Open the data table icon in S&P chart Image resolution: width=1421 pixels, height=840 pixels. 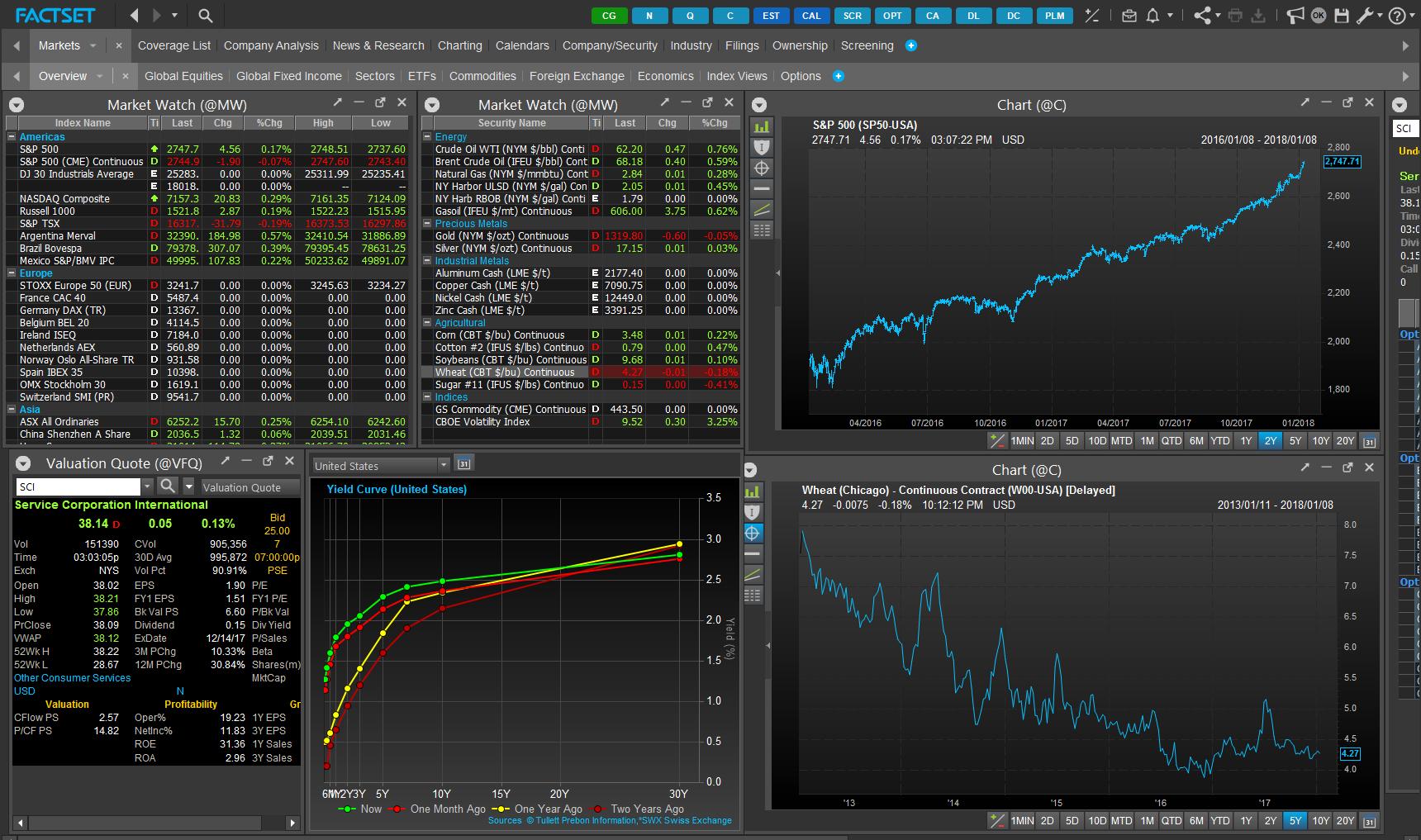tap(762, 230)
